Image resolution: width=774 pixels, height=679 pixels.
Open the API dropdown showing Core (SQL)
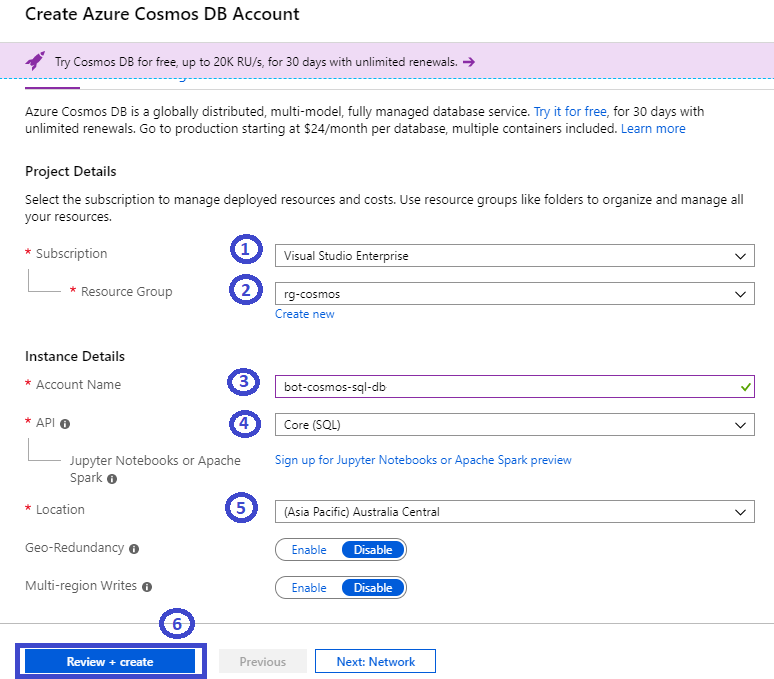(x=514, y=425)
